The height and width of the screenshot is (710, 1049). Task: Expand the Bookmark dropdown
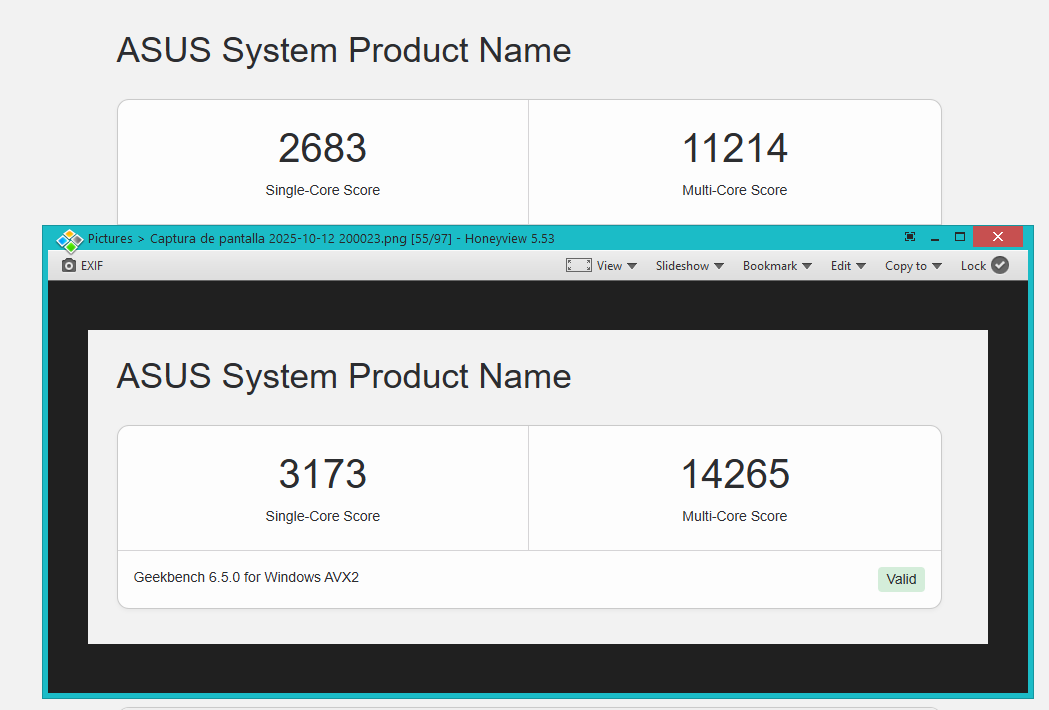click(777, 266)
